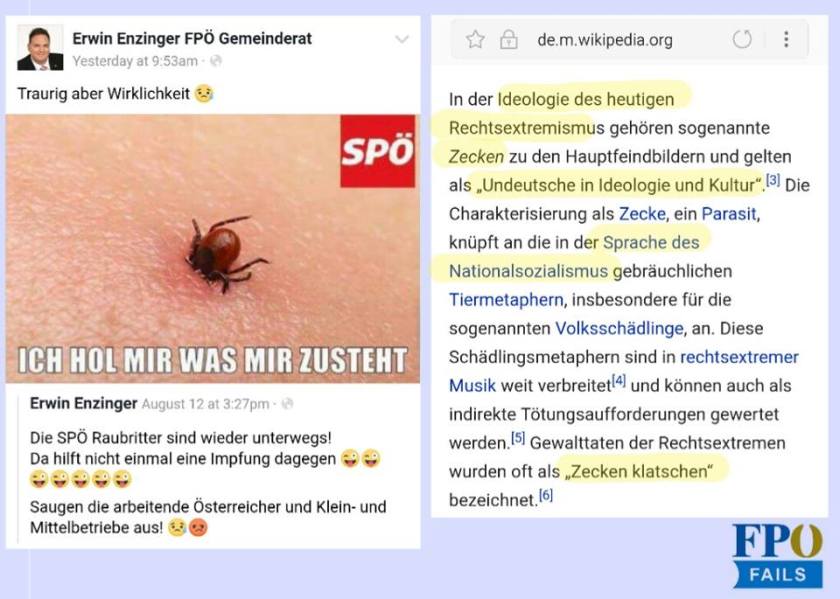Click footnote reference [3]

[772, 180]
